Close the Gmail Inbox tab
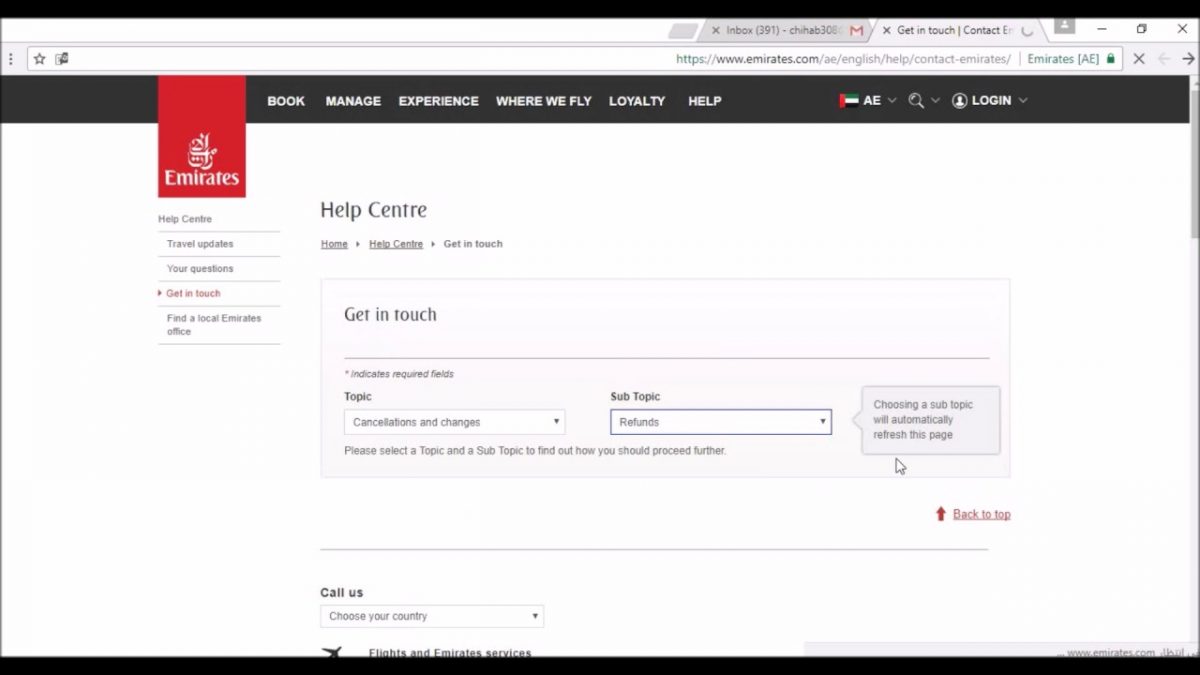1200x675 pixels. (x=715, y=30)
